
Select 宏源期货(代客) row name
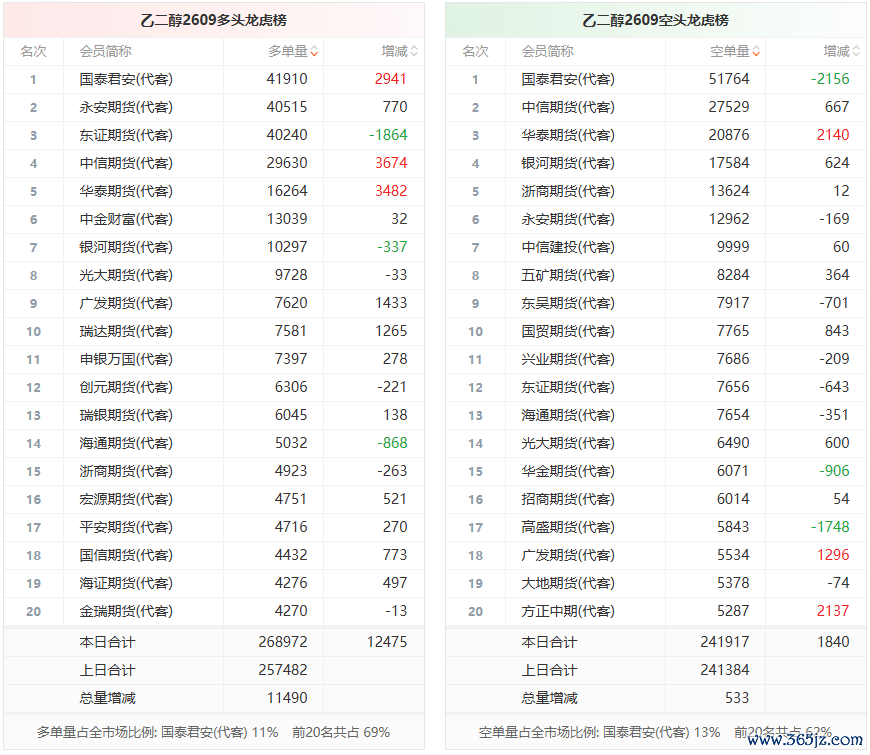coord(126,499)
